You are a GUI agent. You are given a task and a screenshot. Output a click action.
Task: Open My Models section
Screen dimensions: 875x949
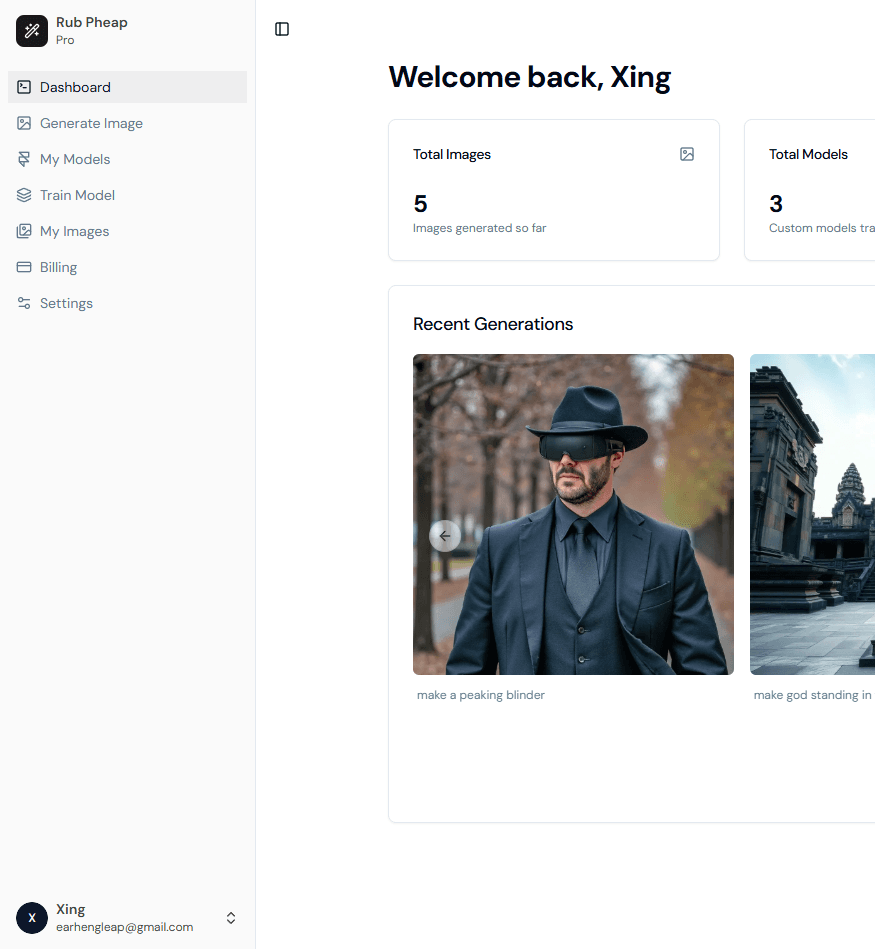[x=128, y=159]
